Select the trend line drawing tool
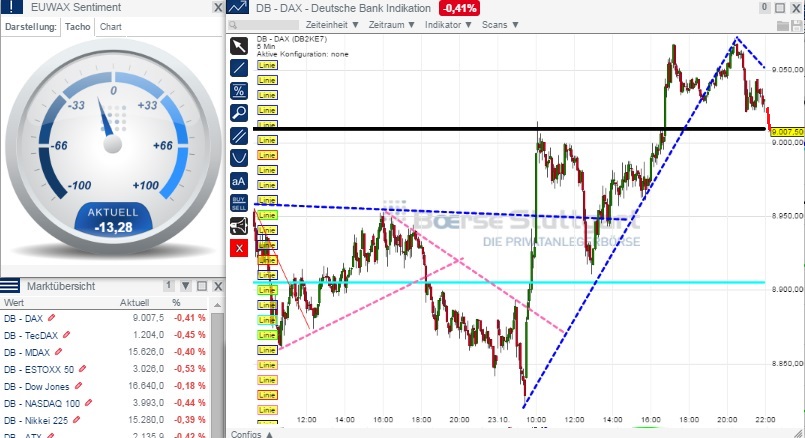Image resolution: width=805 pixels, height=438 pixels. pos(239,68)
